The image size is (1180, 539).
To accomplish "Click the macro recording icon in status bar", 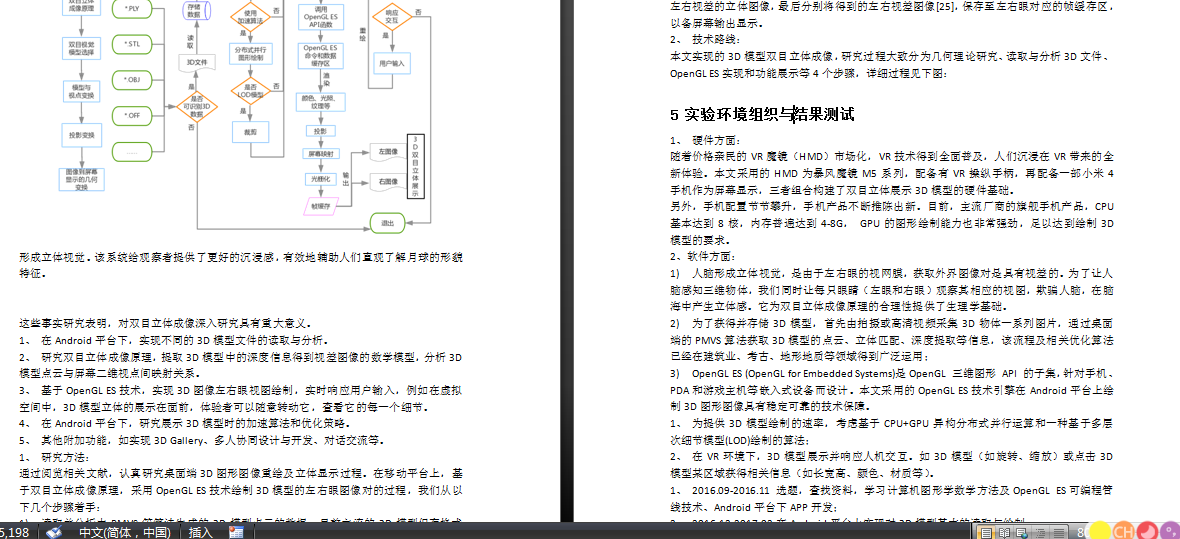I will [236, 533].
